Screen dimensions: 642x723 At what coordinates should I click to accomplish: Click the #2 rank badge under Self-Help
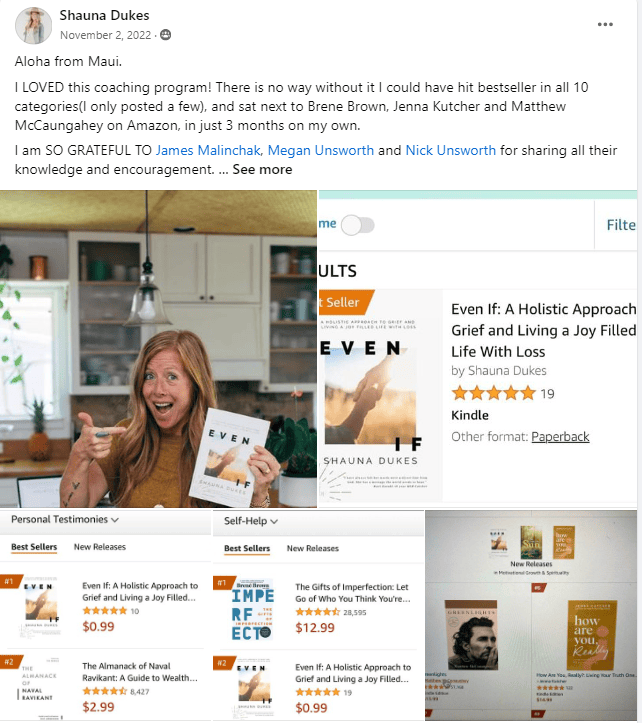[x=223, y=663]
